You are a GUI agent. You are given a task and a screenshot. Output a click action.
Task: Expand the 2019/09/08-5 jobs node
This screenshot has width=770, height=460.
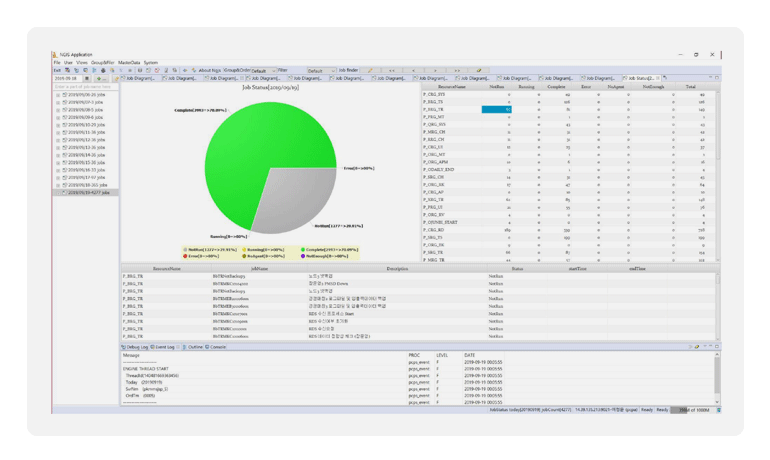coord(58,110)
